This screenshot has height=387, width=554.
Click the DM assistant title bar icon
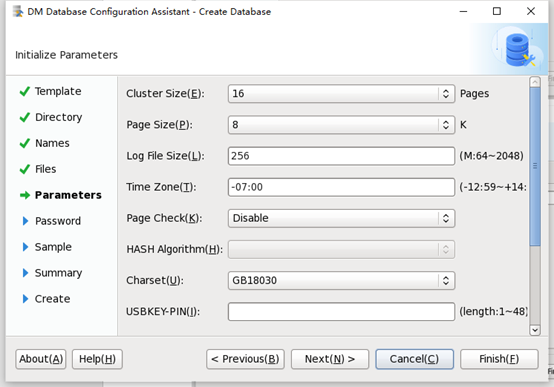(x=18, y=12)
